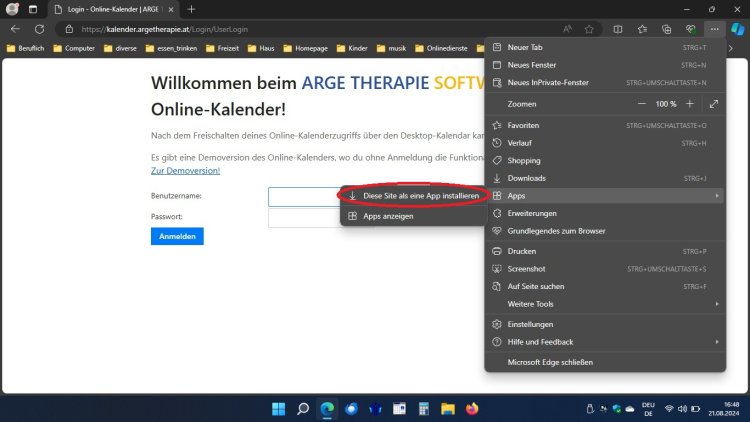The height and width of the screenshot is (422, 750).
Task: Launch Firefox from the taskbar
Action: click(x=472, y=409)
